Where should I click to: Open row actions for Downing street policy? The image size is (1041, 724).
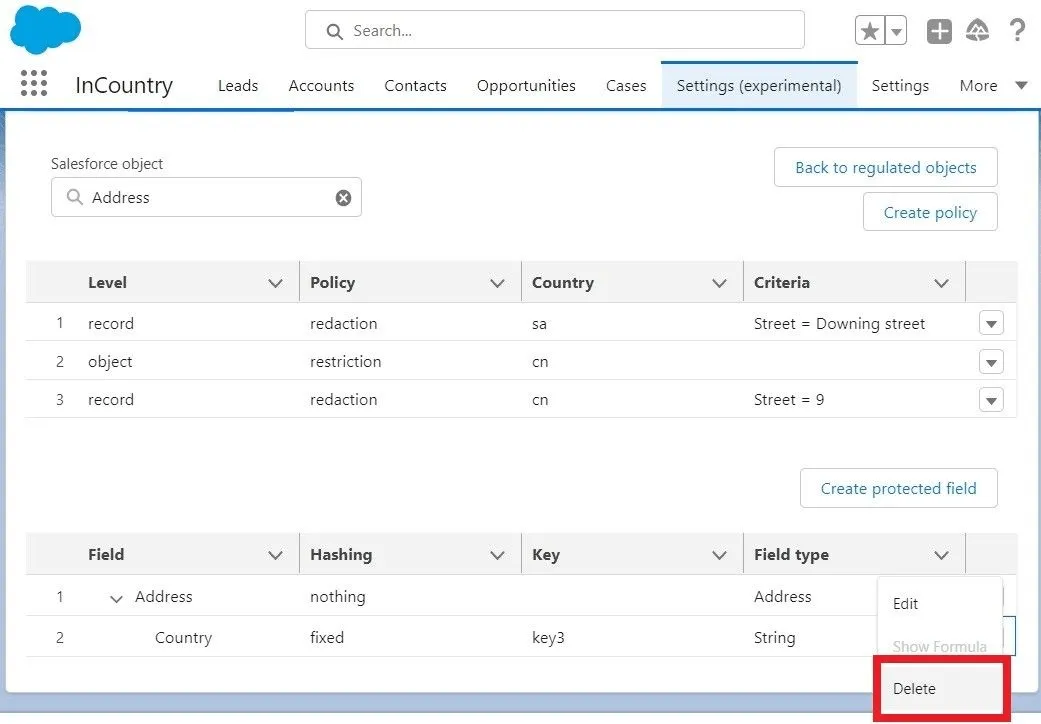[x=990, y=324]
